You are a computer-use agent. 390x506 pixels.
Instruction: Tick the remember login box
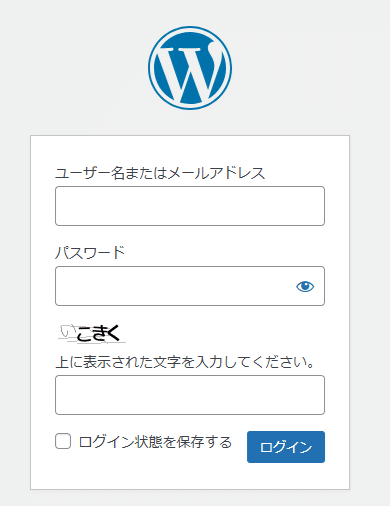[x=63, y=441]
